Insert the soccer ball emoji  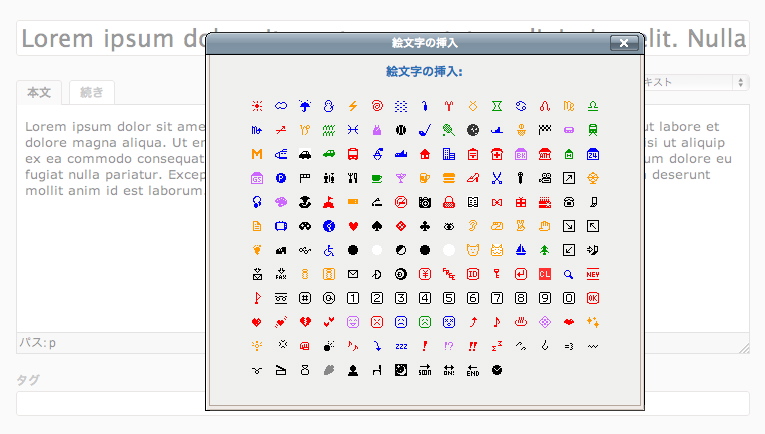click(473, 130)
